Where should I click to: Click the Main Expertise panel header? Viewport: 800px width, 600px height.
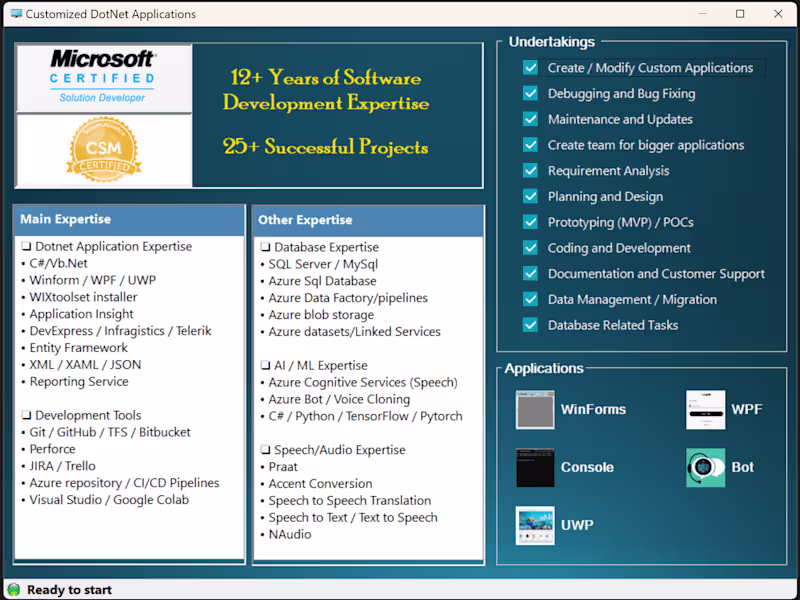(x=130, y=220)
